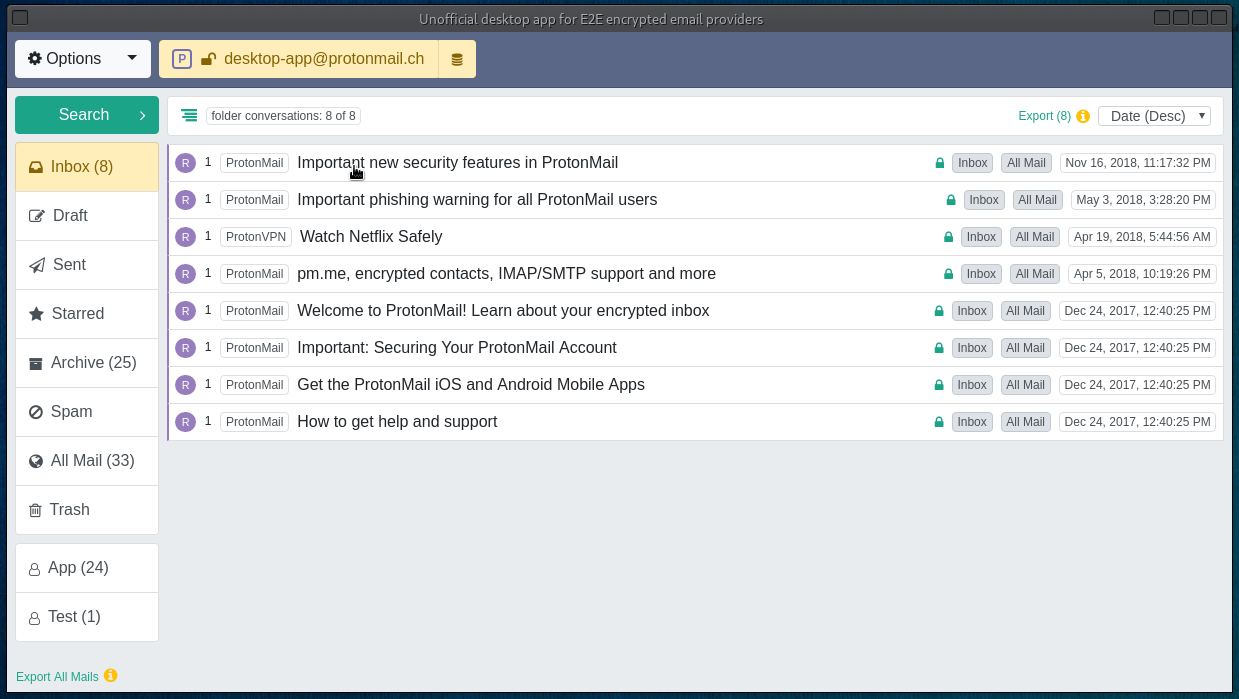The height and width of the screenshot is (699, 1239).
Task: Click the lock icon next to Test (1)
Action: coord(34,618)
